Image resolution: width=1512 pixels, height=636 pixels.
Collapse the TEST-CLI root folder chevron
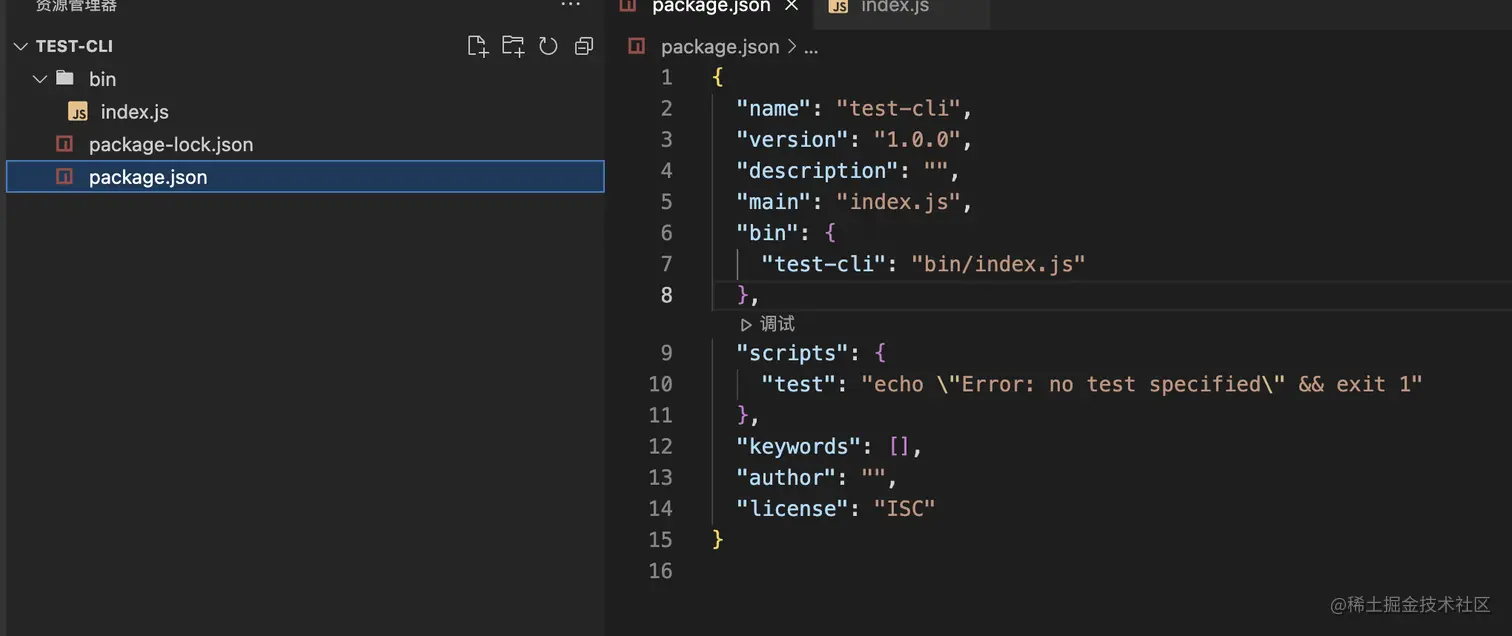click(x=20, y=47)
